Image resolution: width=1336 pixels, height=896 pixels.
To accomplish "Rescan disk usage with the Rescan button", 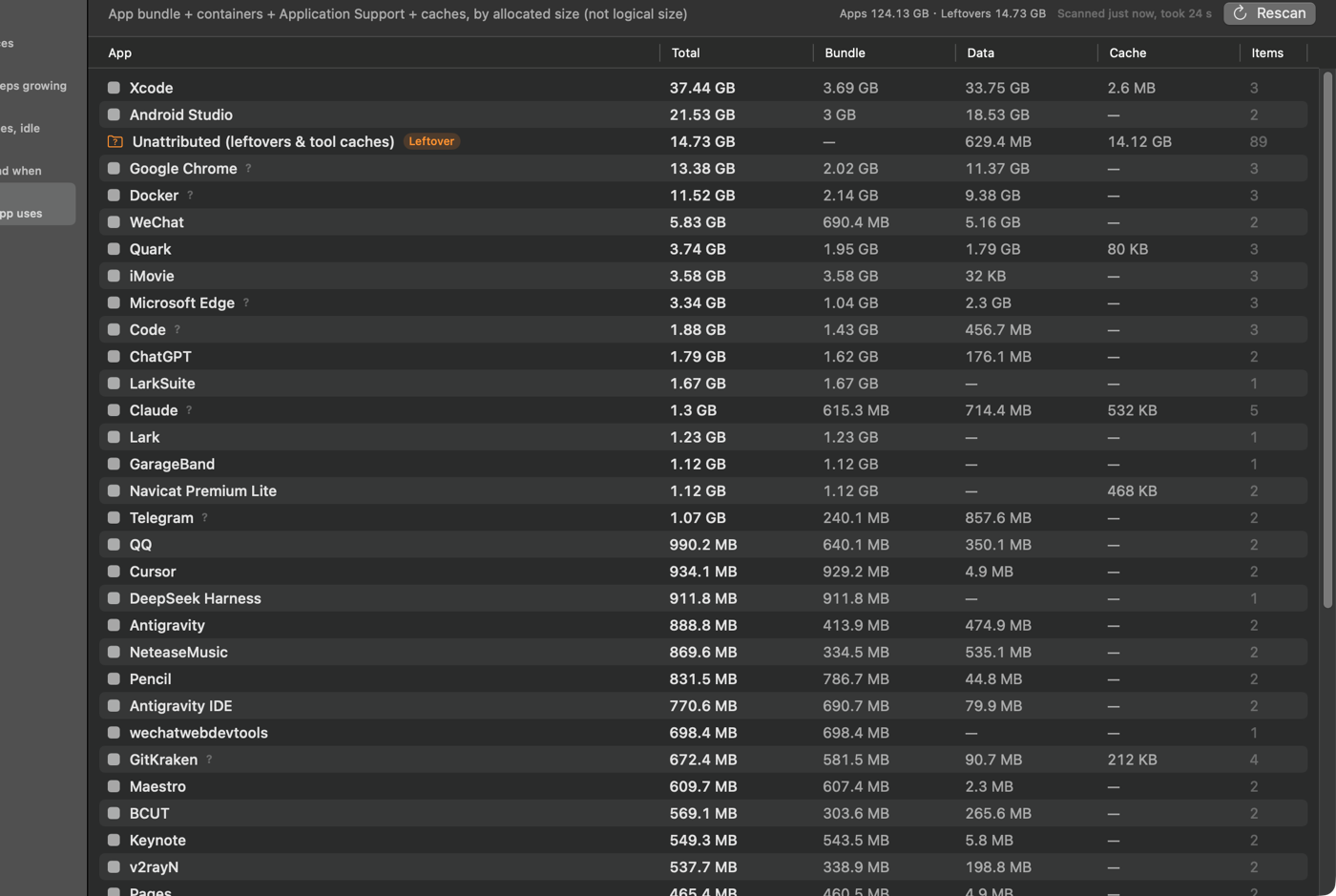I will 1269,13.
